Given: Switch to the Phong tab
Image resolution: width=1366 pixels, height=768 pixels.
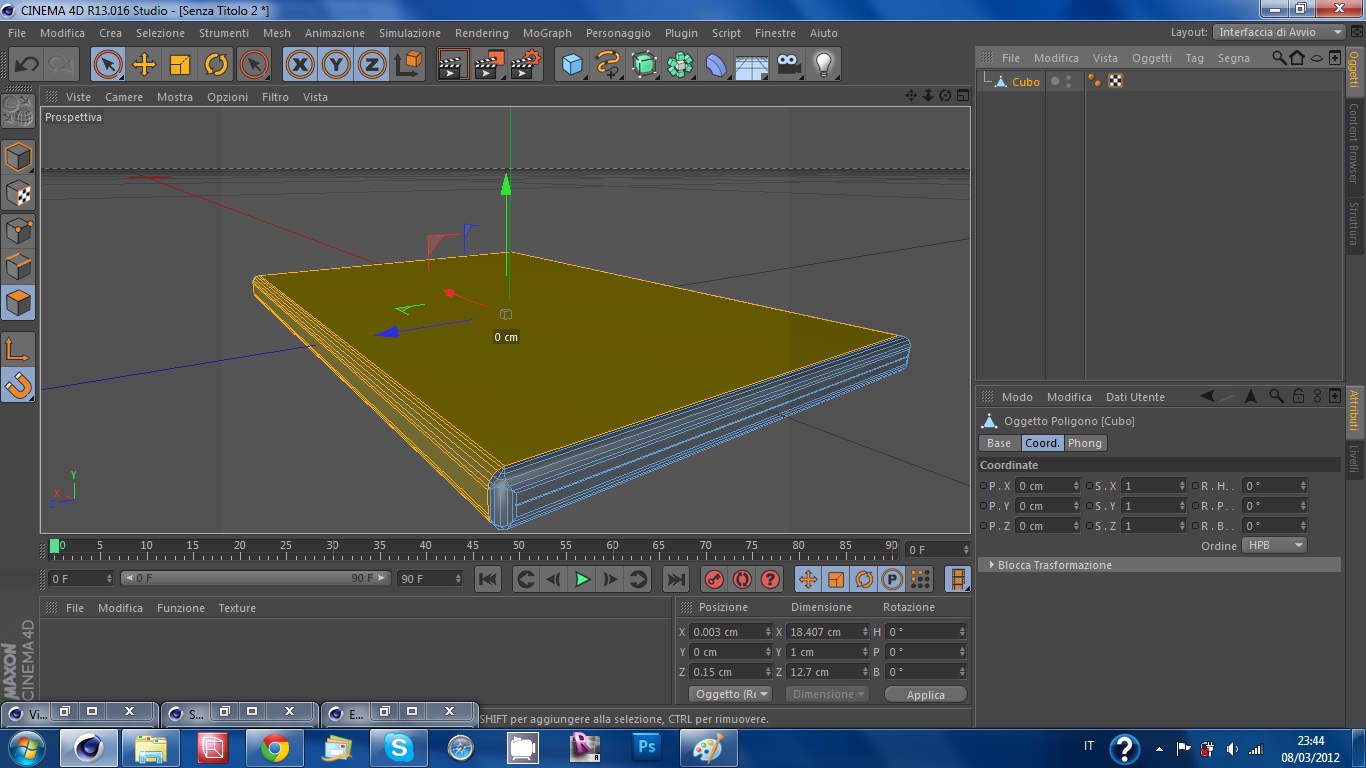Looking at the screenshot, I should click(x=1084, y=443).
